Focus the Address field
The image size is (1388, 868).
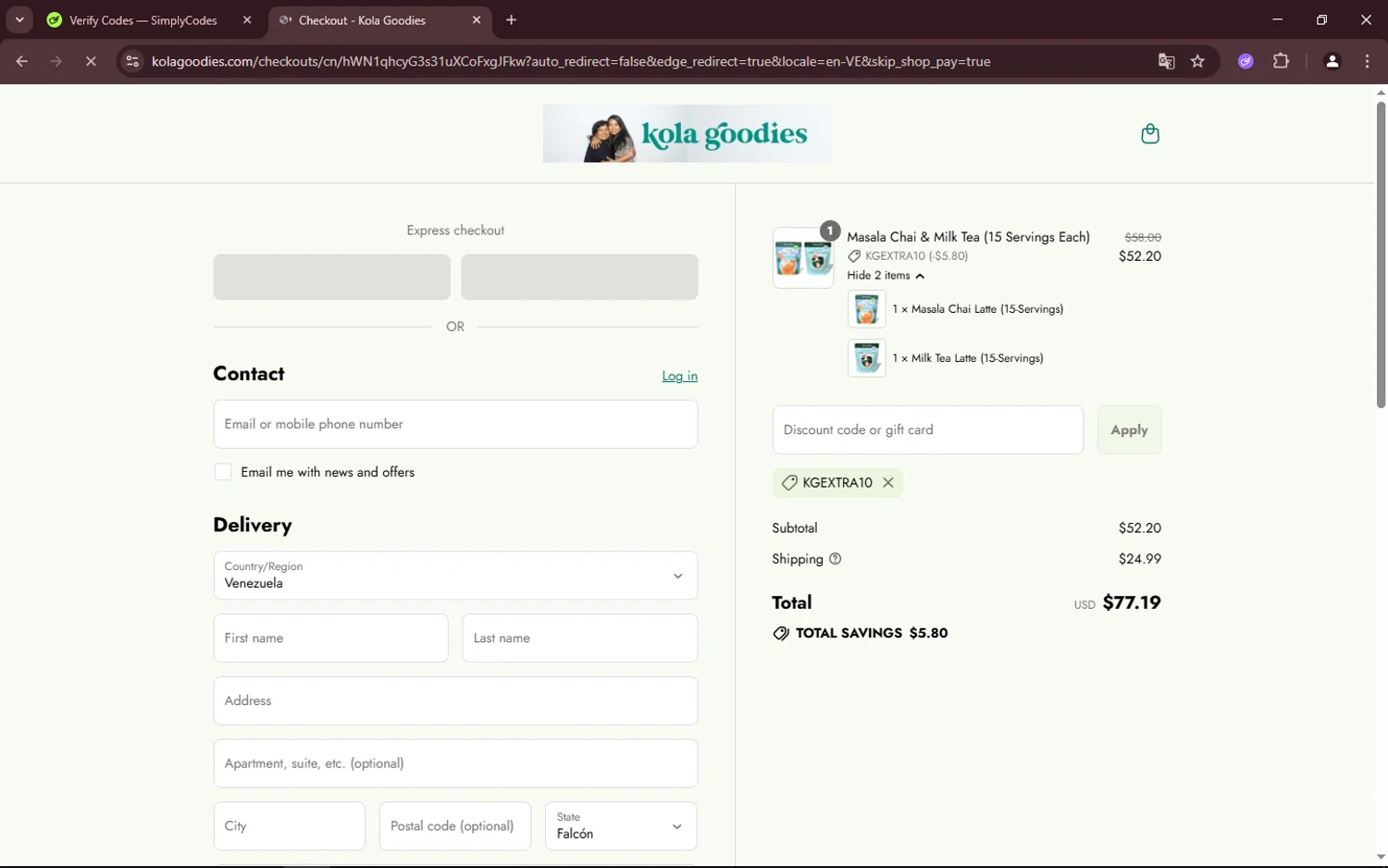click(455, 701)
